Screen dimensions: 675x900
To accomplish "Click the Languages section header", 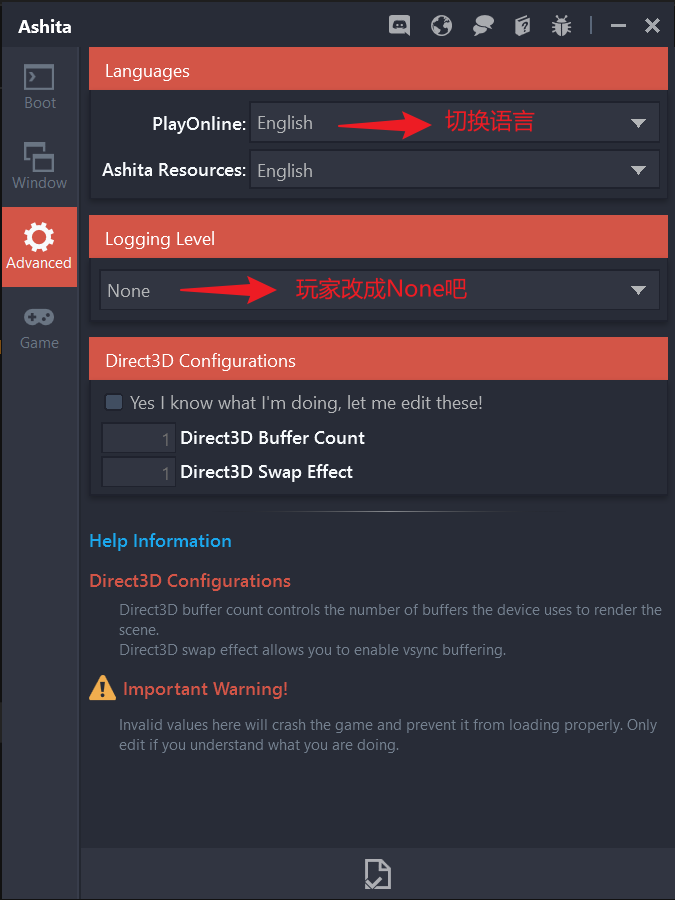I will [378, 69].
